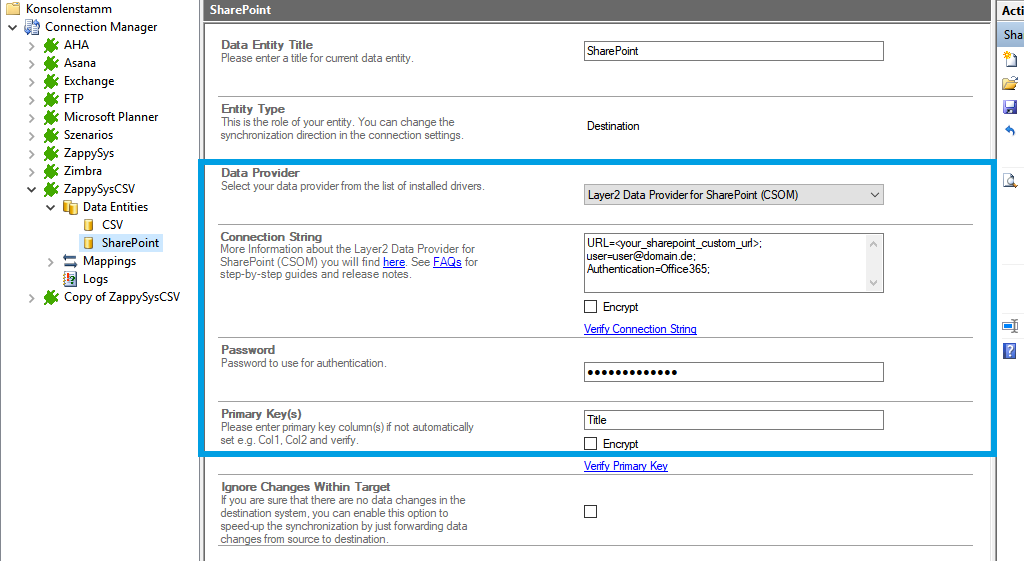Click the Data Entity Title text box
Screen dimensions: 1024x561
click(733, 51)
